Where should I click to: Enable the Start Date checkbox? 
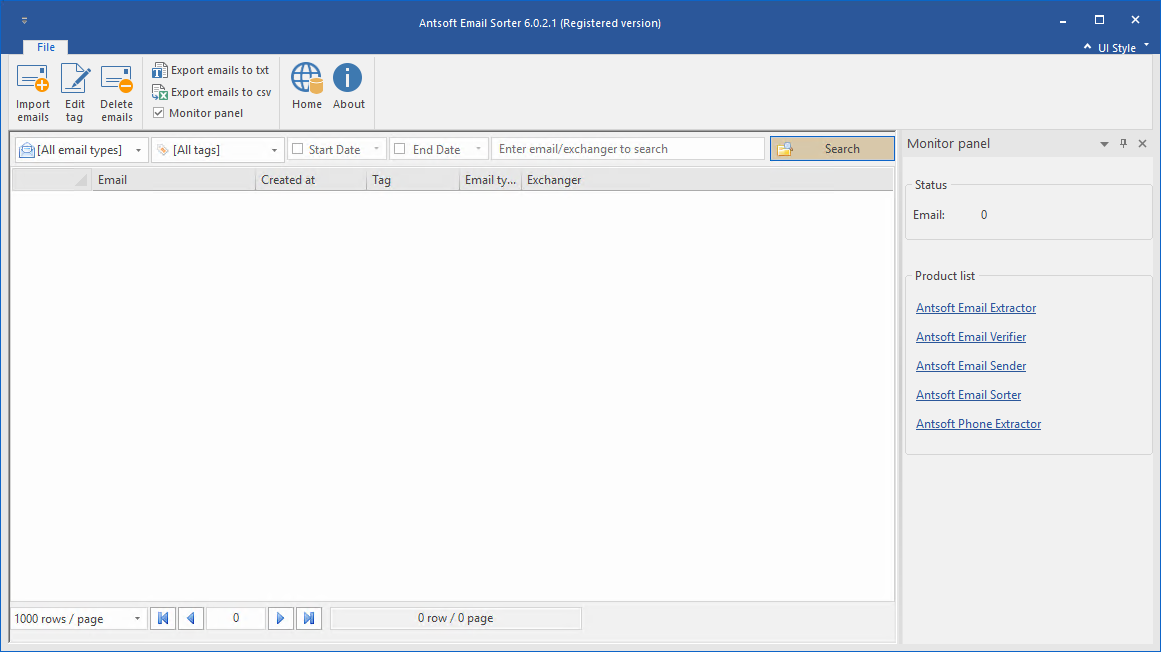(298, 149)
